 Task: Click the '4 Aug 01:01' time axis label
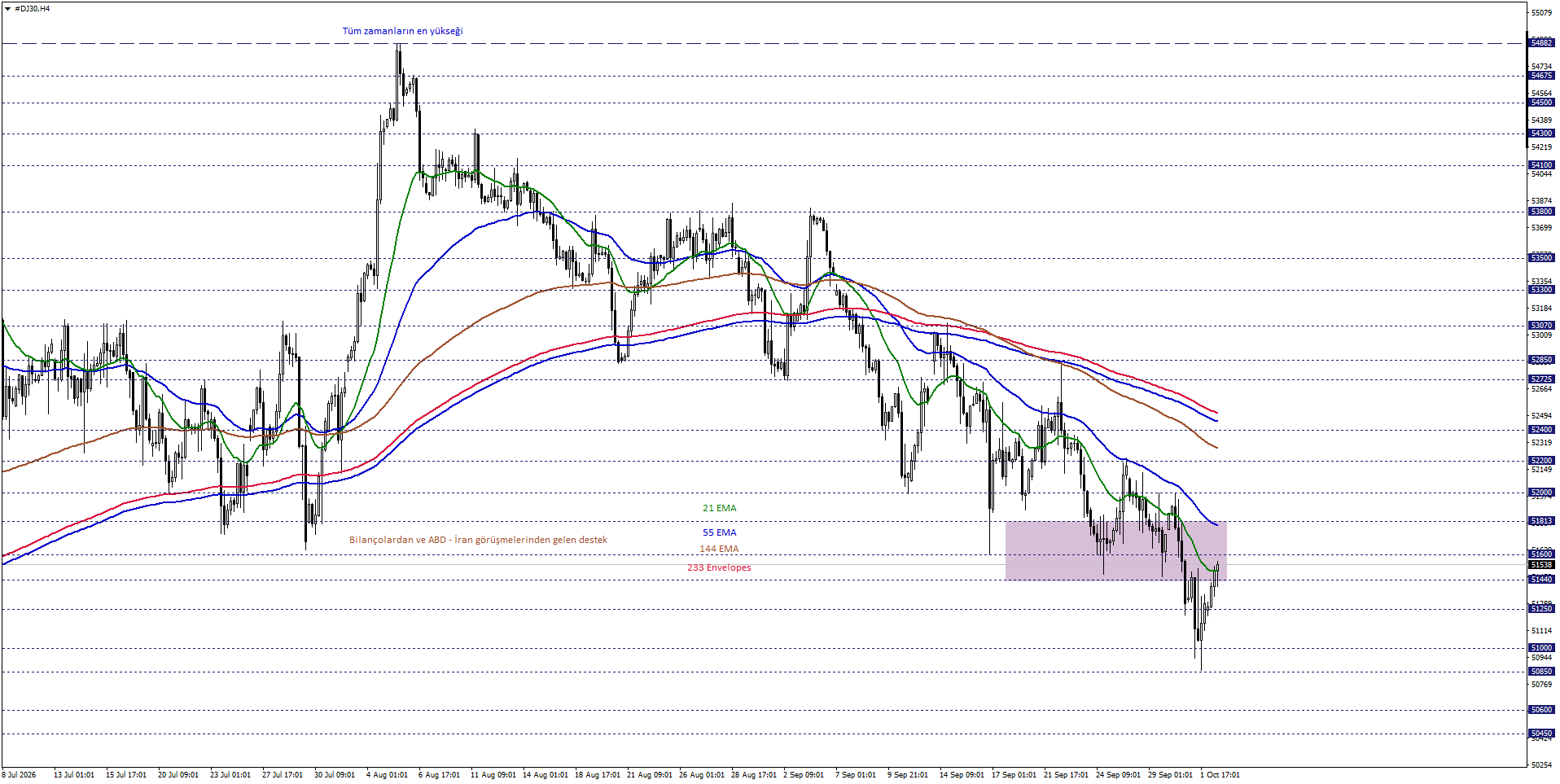pyautogui.click(x=387, y=775)
